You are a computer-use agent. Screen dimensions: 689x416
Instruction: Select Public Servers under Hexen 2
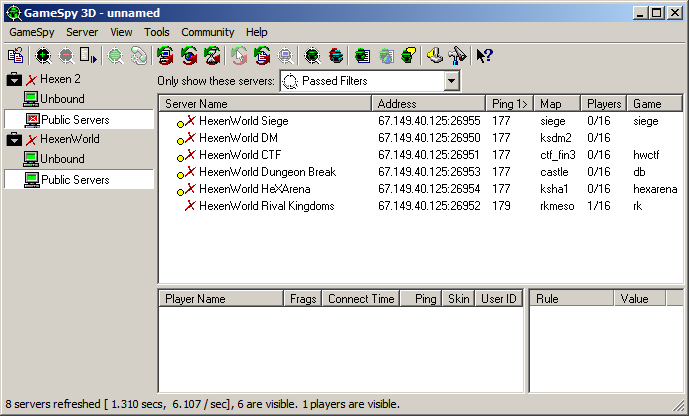point(75,119)
